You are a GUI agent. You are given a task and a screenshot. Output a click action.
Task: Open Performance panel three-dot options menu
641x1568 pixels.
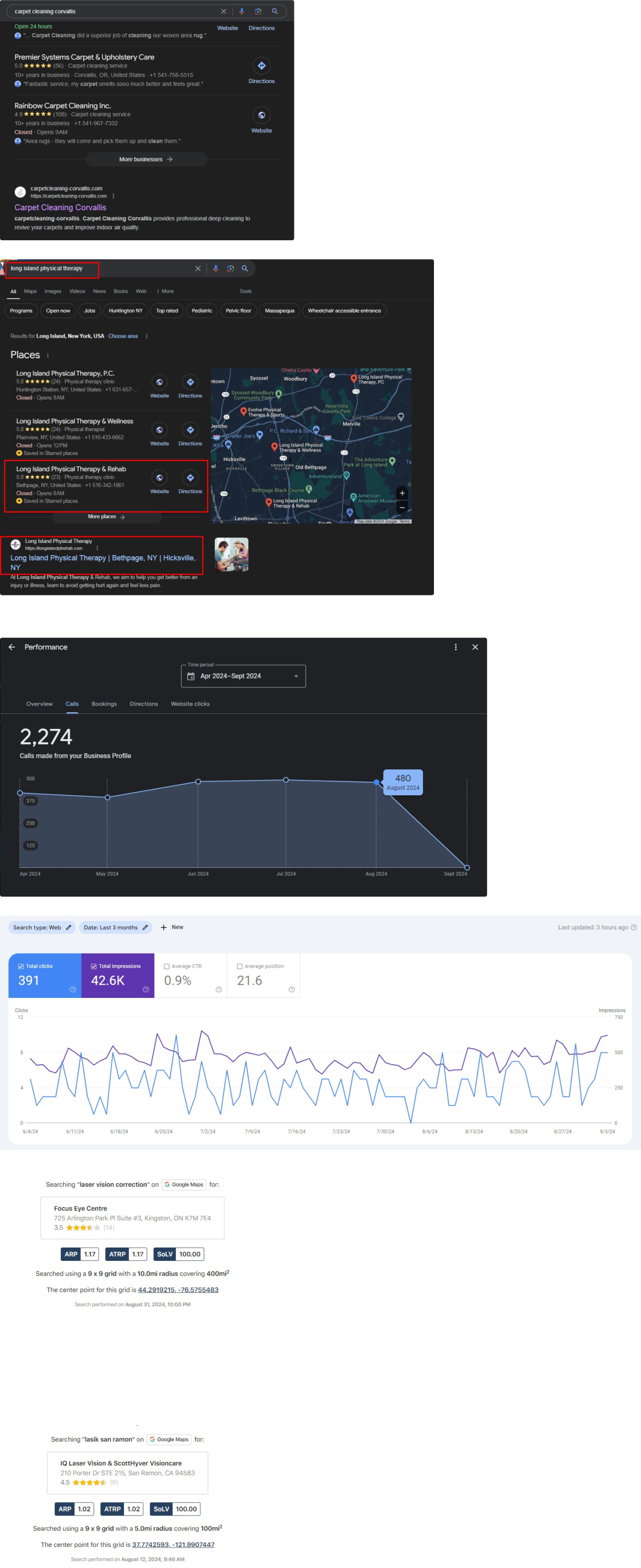[456, 647]
